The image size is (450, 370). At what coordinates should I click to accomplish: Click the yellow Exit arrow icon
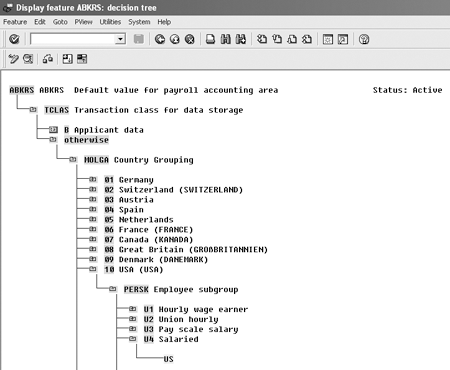point(175,39)
